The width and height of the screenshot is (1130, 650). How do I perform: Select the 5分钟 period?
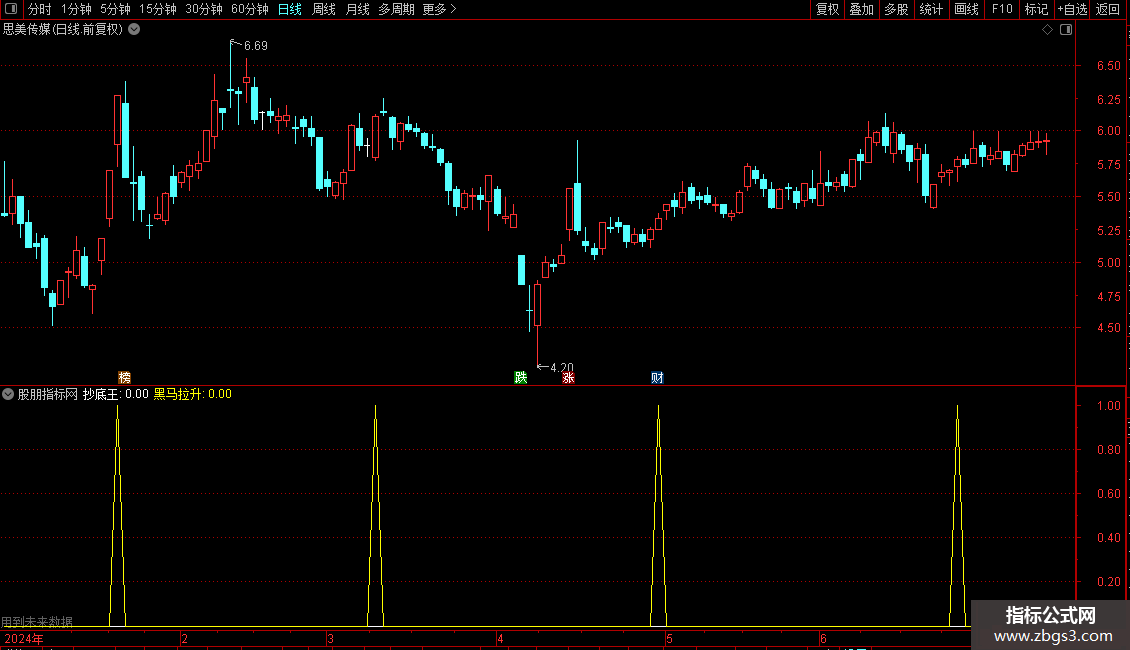(115, 9)
